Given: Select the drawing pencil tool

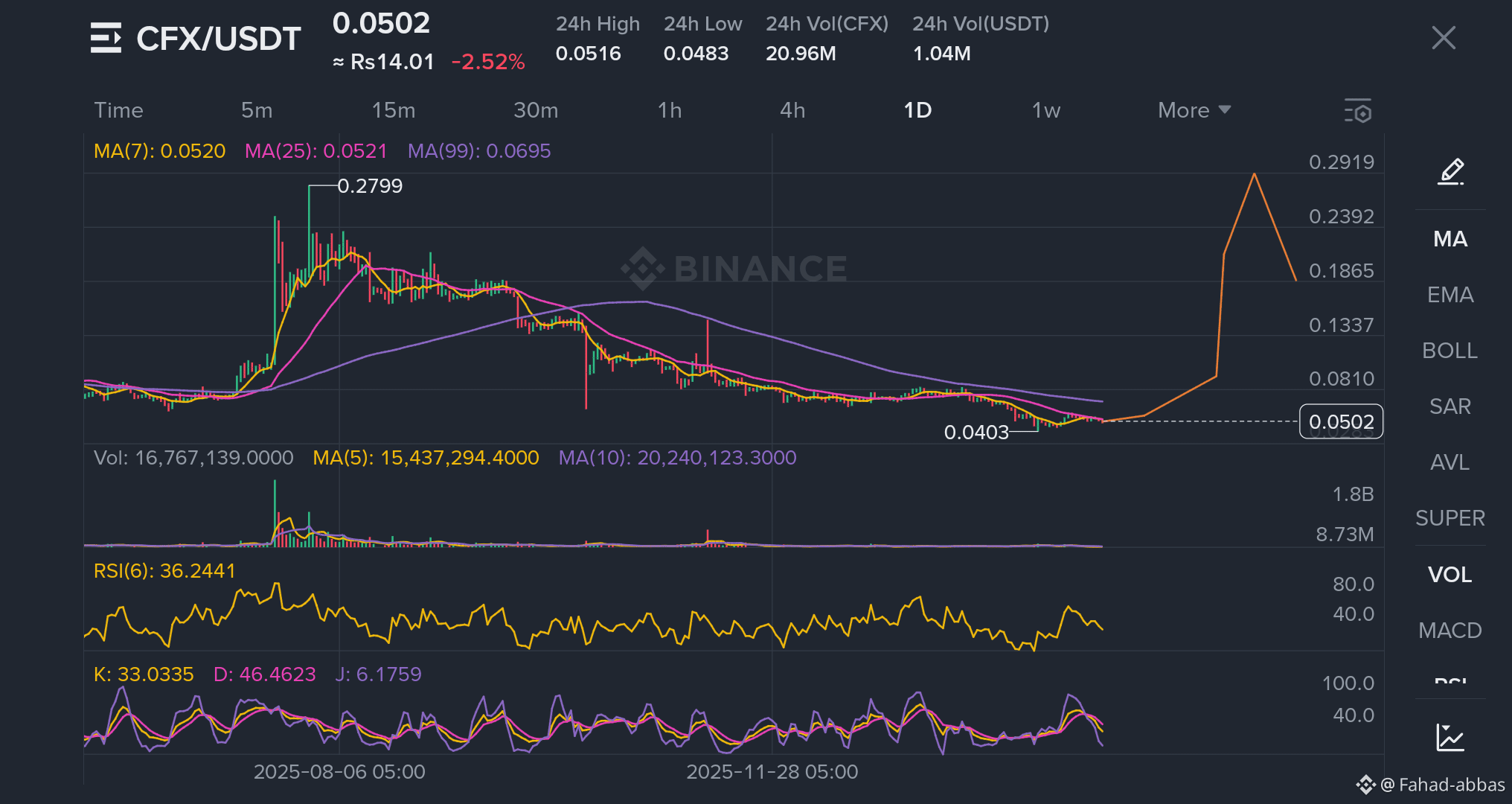Looking at the screenshot, I should 1450,171.
